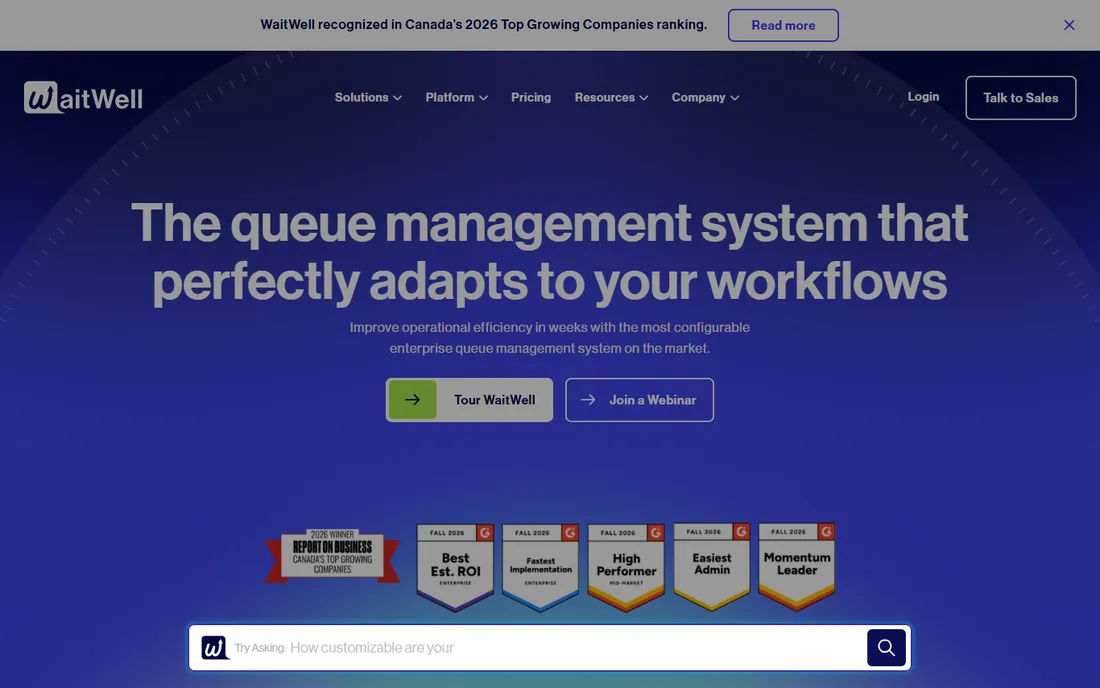The width and height of the screenshot is (1100, 688).
Task: Click the High Performer badge
Action: 626,567
